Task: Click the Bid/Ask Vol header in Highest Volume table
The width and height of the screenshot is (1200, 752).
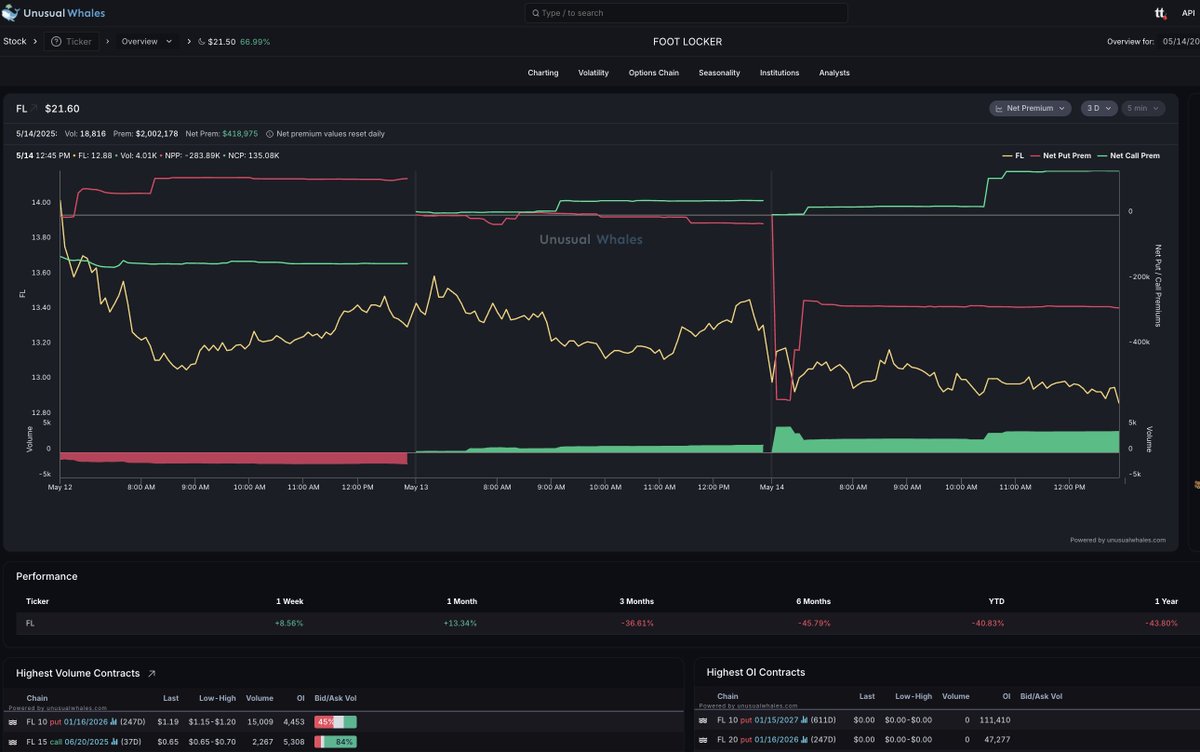Action: (335, 697)
